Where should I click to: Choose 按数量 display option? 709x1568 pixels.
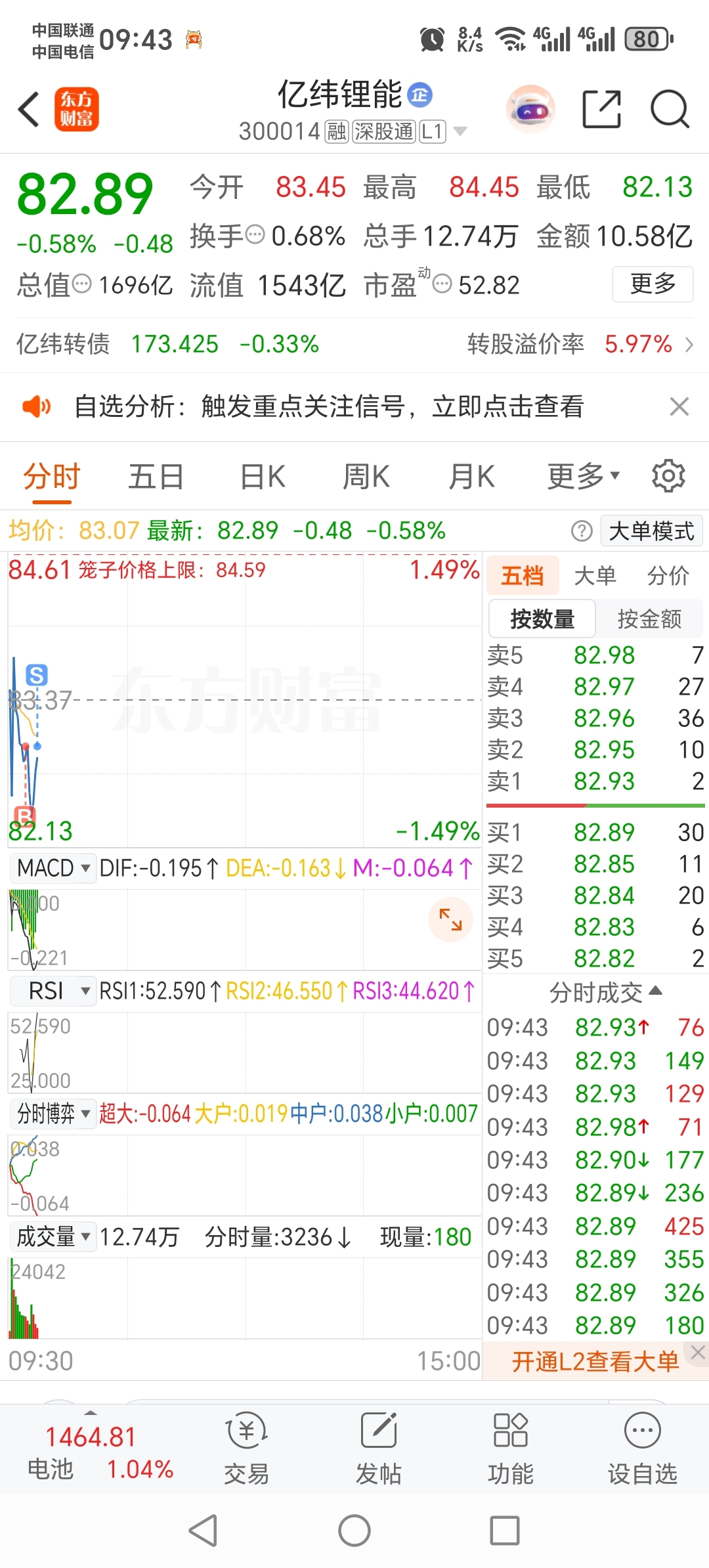coord(542,619)
